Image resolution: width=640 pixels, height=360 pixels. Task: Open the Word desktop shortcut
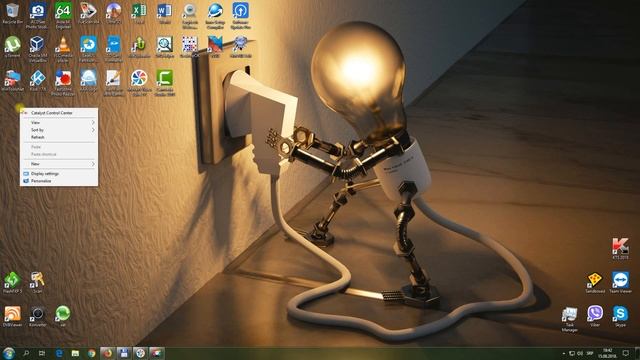[x=164, y=13]
